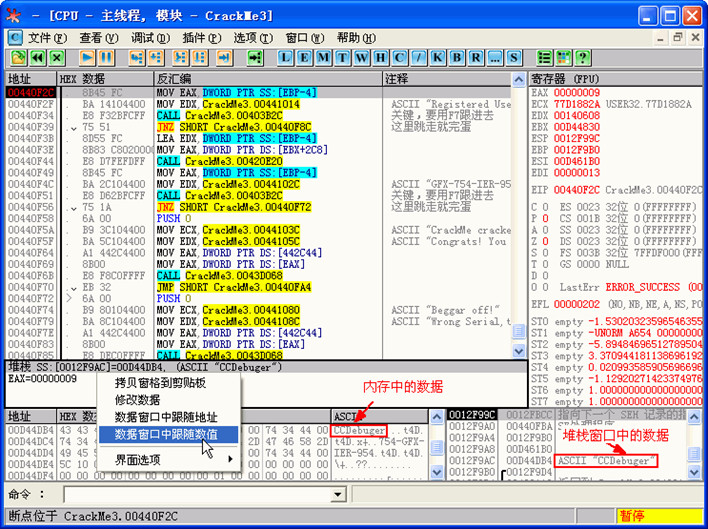
Task: Click the Close program X toolbar icon
Action: pyautogui.click(x=57, y=57)
